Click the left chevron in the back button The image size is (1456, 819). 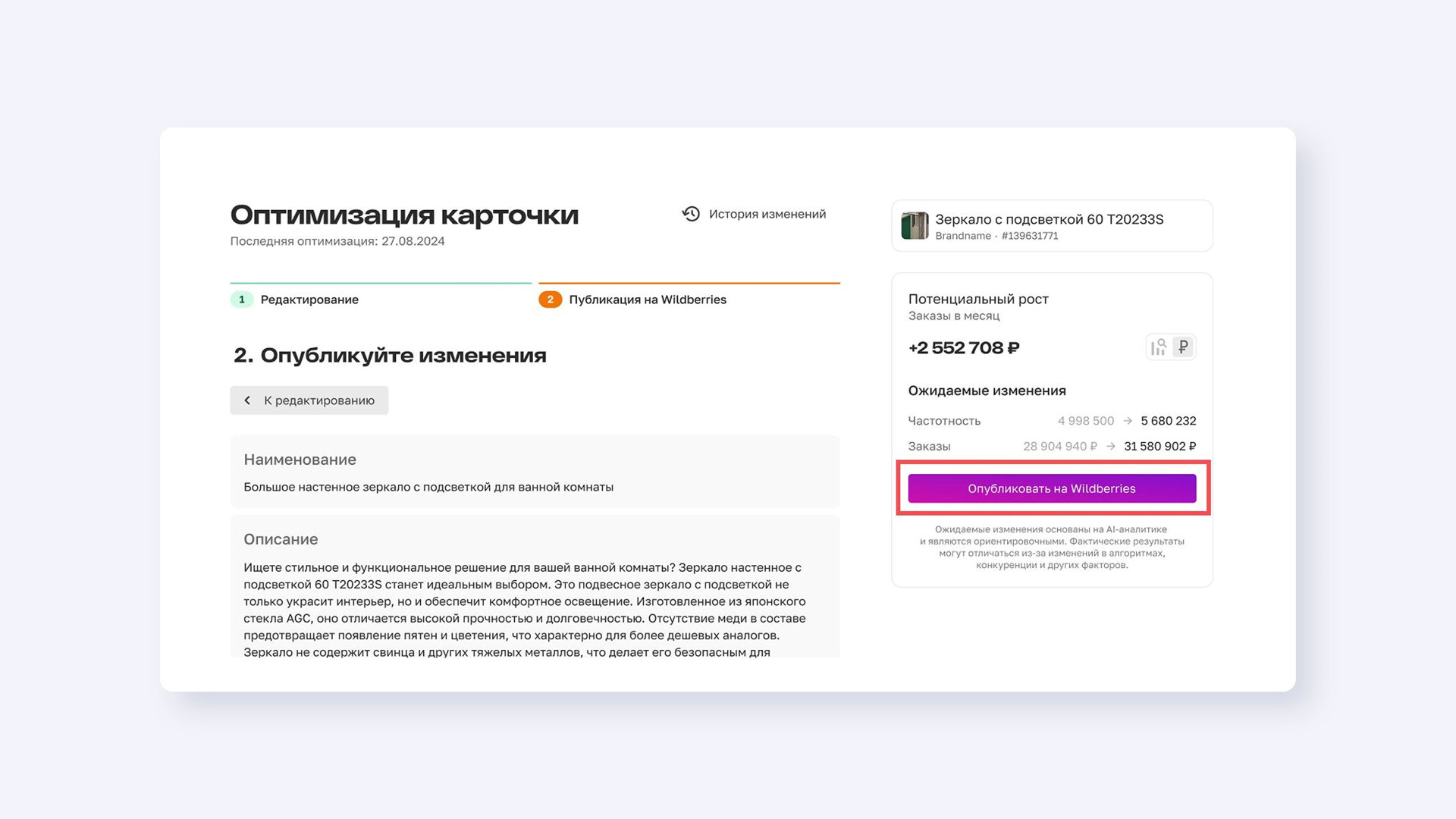pos(247,400)
